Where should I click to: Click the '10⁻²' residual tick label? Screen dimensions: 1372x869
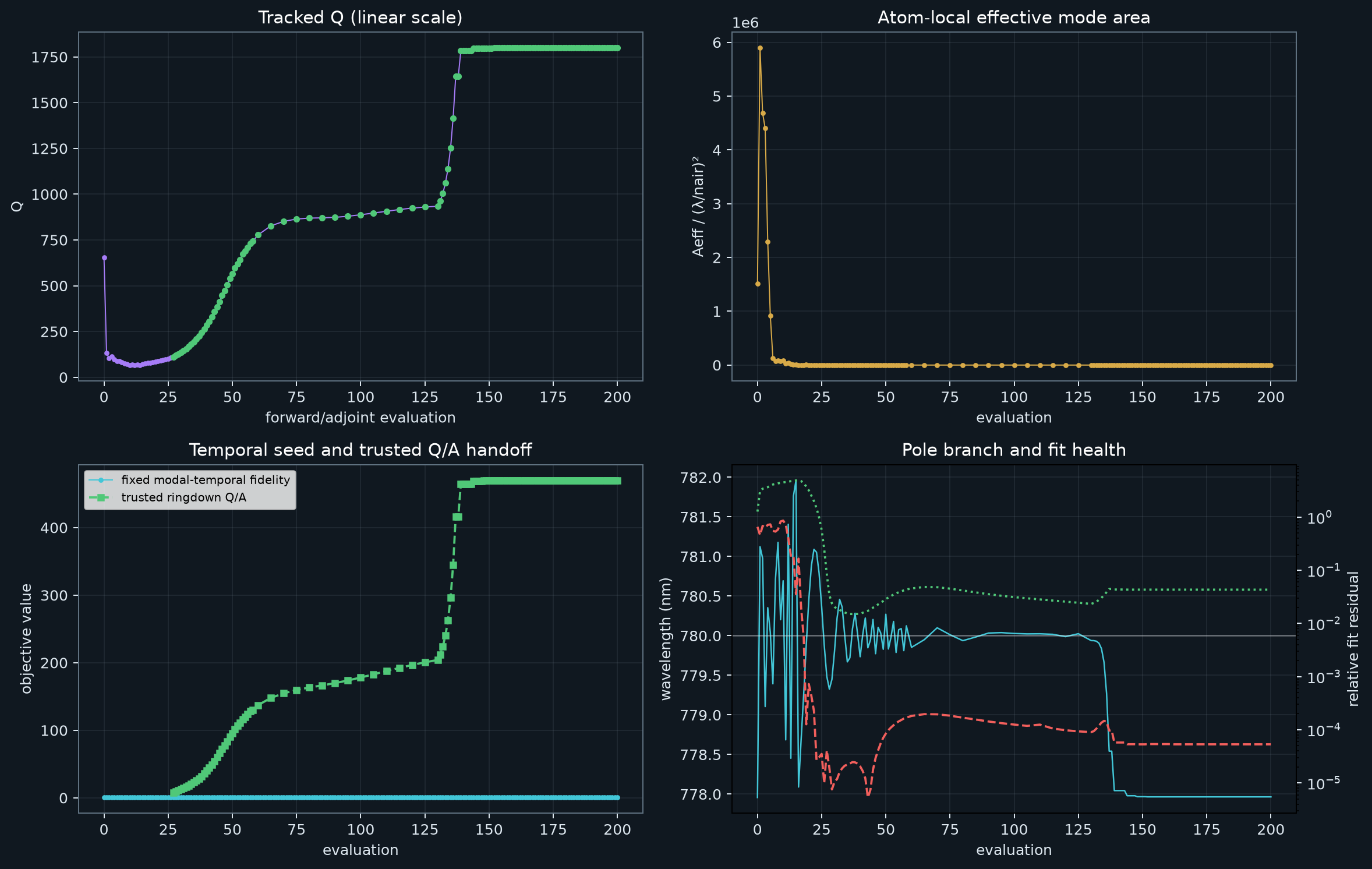(1323, 624)
